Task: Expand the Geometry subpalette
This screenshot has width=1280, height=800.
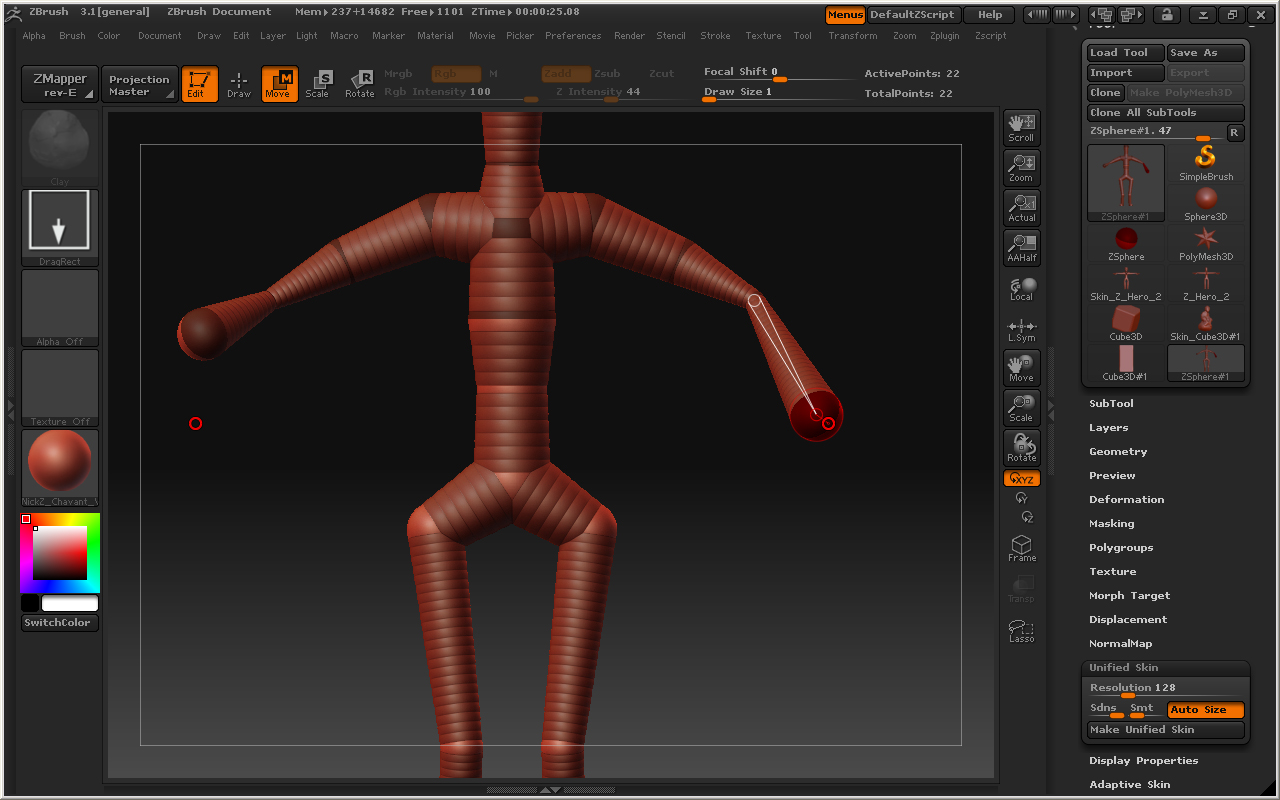Action: (x=1118, y=452)
